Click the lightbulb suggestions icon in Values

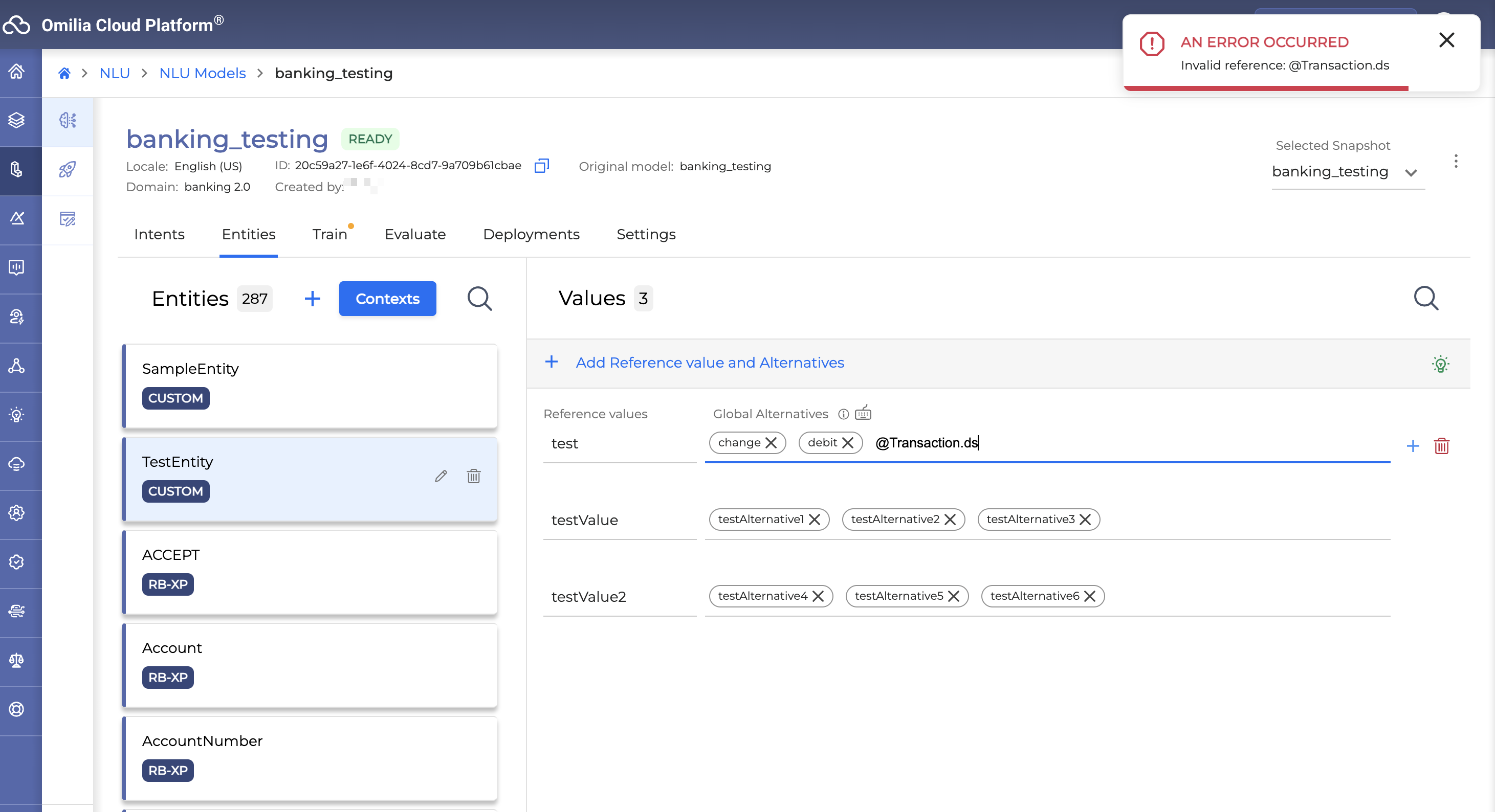pyautogui.click(x=1440, y=364)
